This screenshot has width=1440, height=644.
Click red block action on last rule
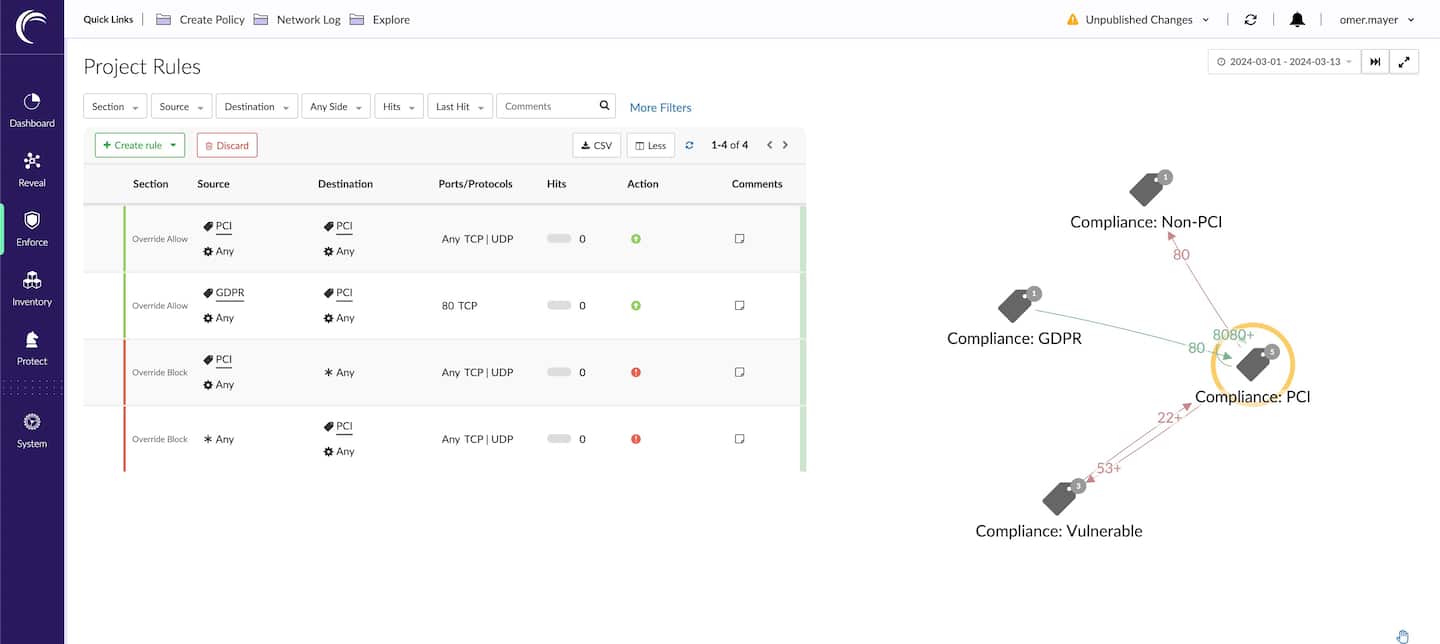pyautogui.click(x=636, y=439)
